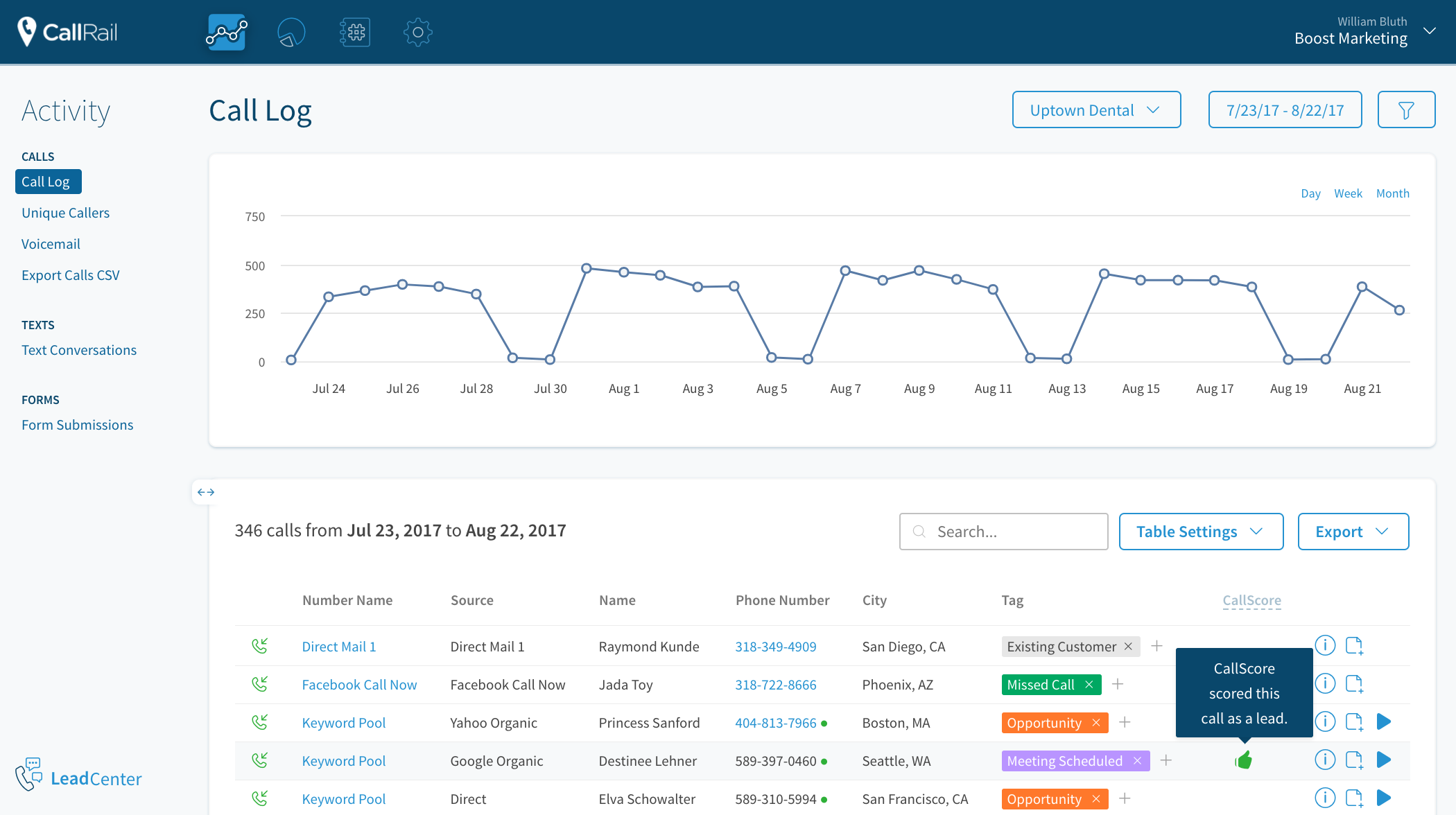The image size is (1456, 815).
Task: Open the Analytics icon in top navigation
Action: click(x=227, y=32)
